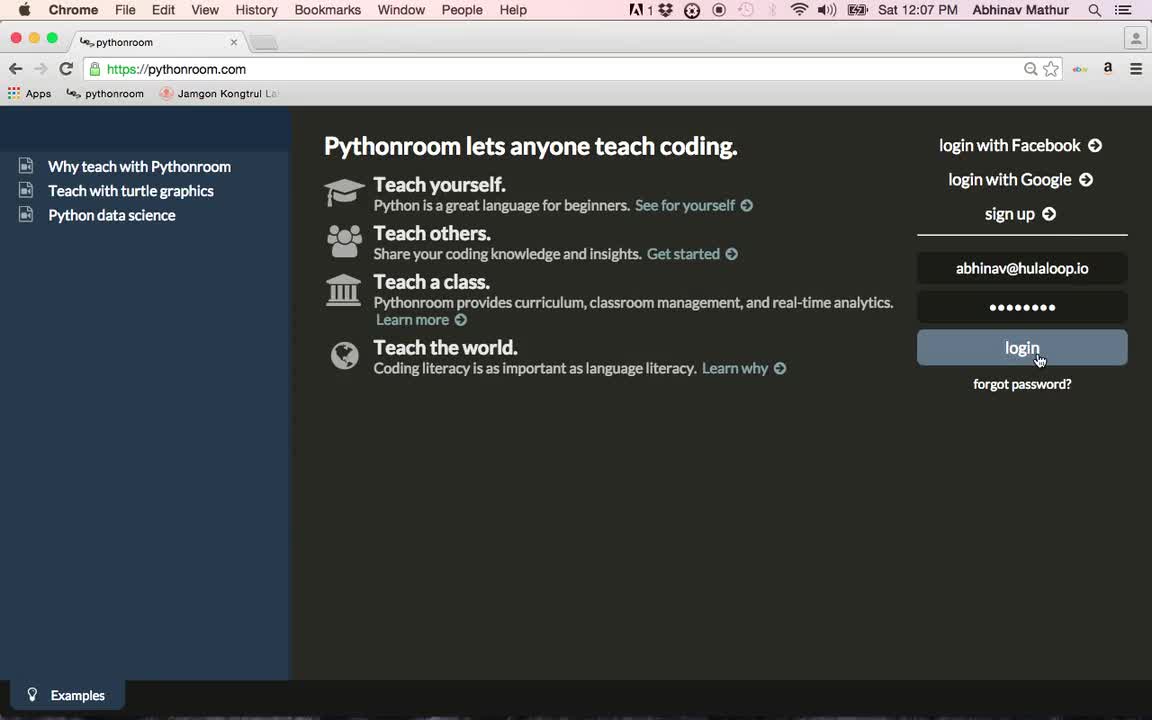
Task: Click the eBay extension icon
Action: pos(1080,69)
